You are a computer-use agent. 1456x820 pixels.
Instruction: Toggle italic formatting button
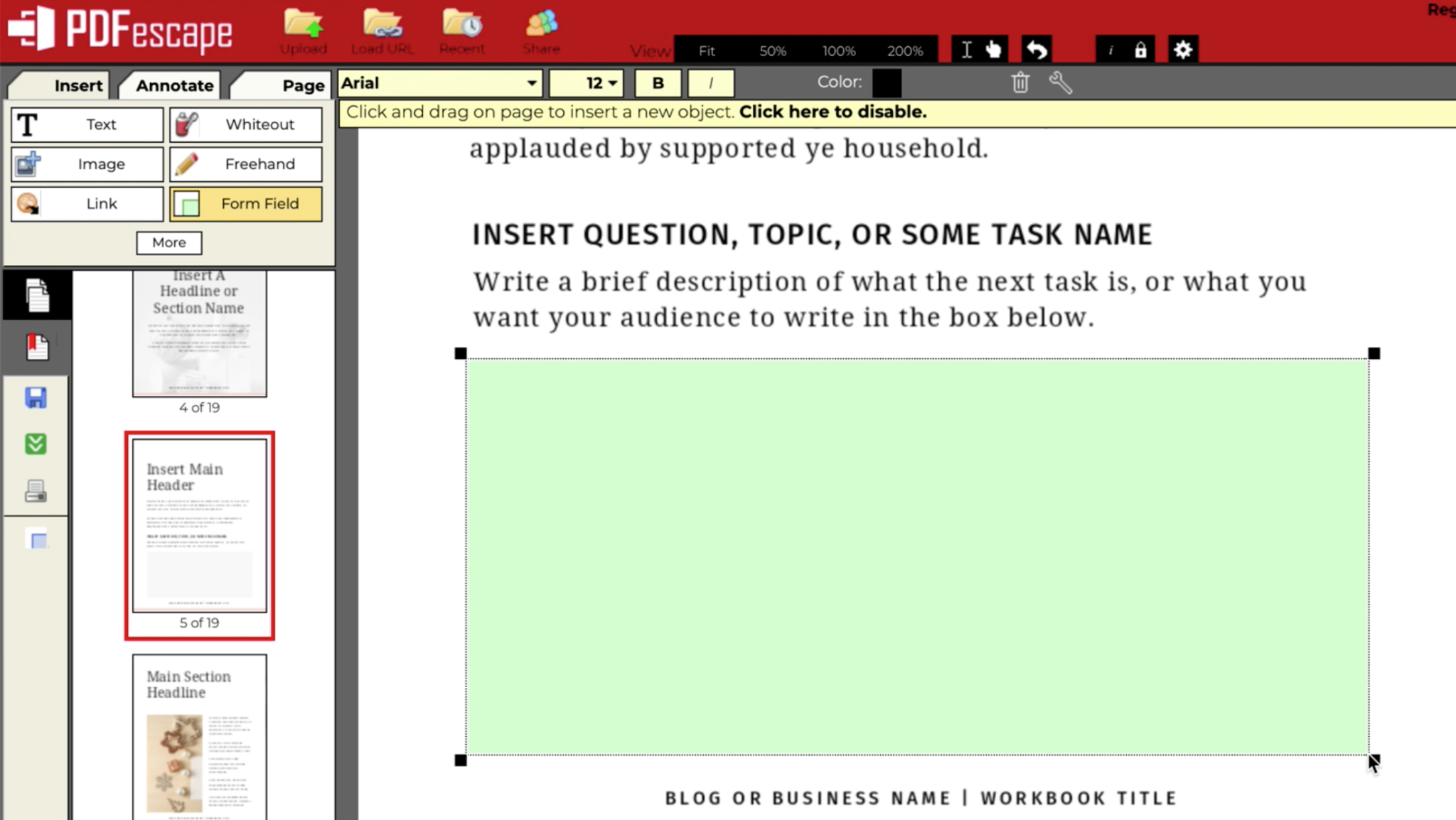(x=710, y=83)
